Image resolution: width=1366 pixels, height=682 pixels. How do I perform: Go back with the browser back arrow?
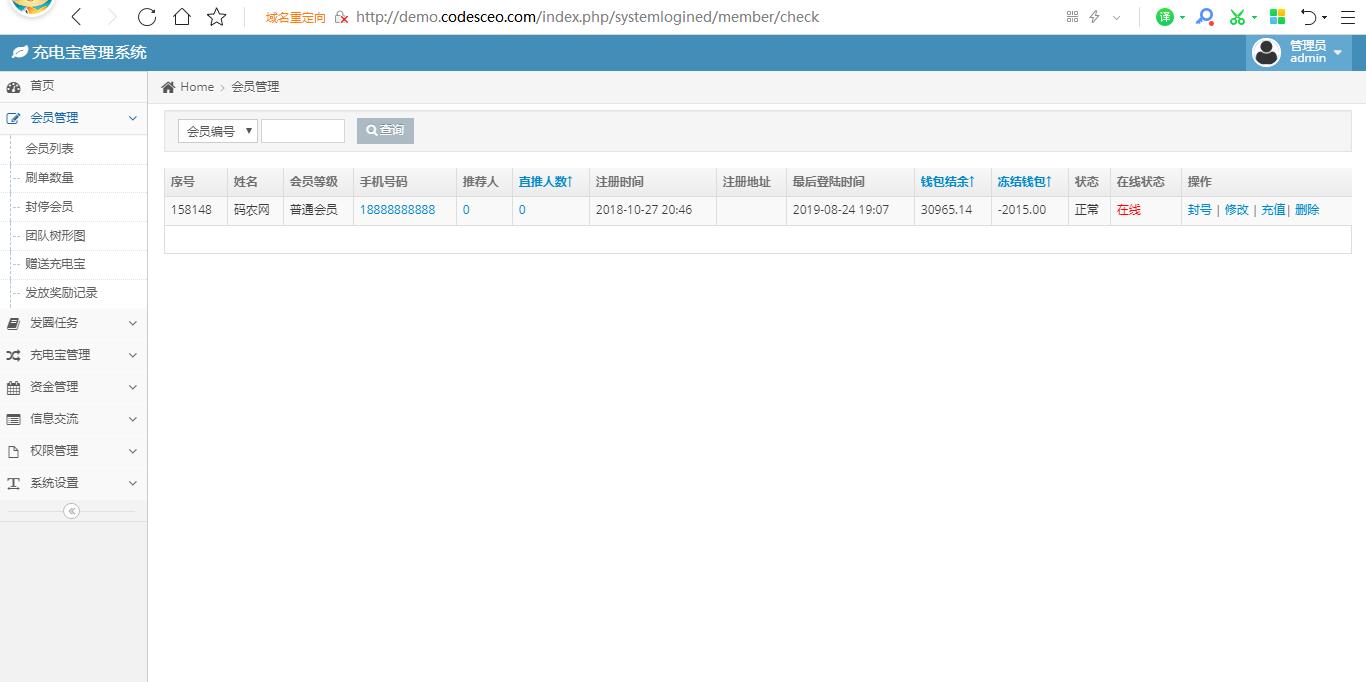click(x=77, y=17)
